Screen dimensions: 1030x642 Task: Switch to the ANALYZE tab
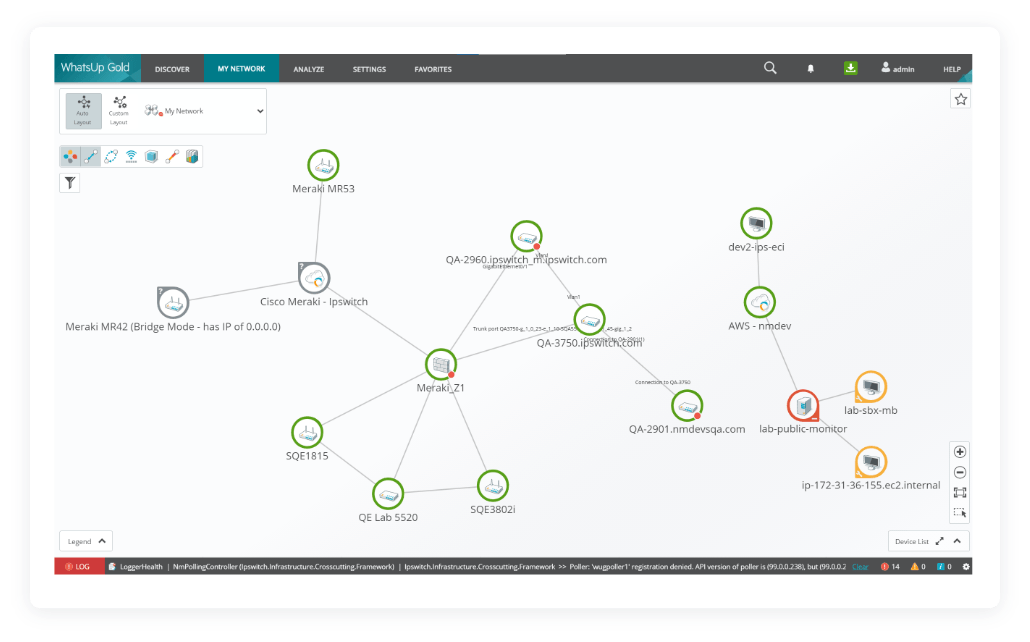308,68
